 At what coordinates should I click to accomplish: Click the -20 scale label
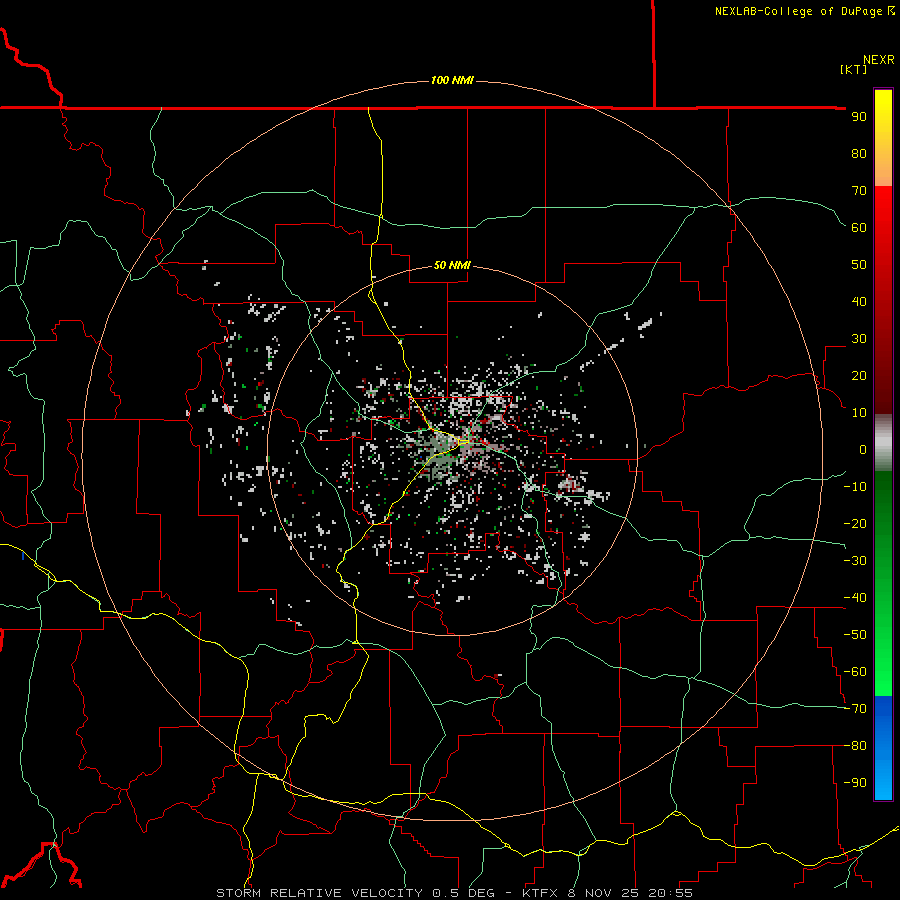click(x=855, y=523)
